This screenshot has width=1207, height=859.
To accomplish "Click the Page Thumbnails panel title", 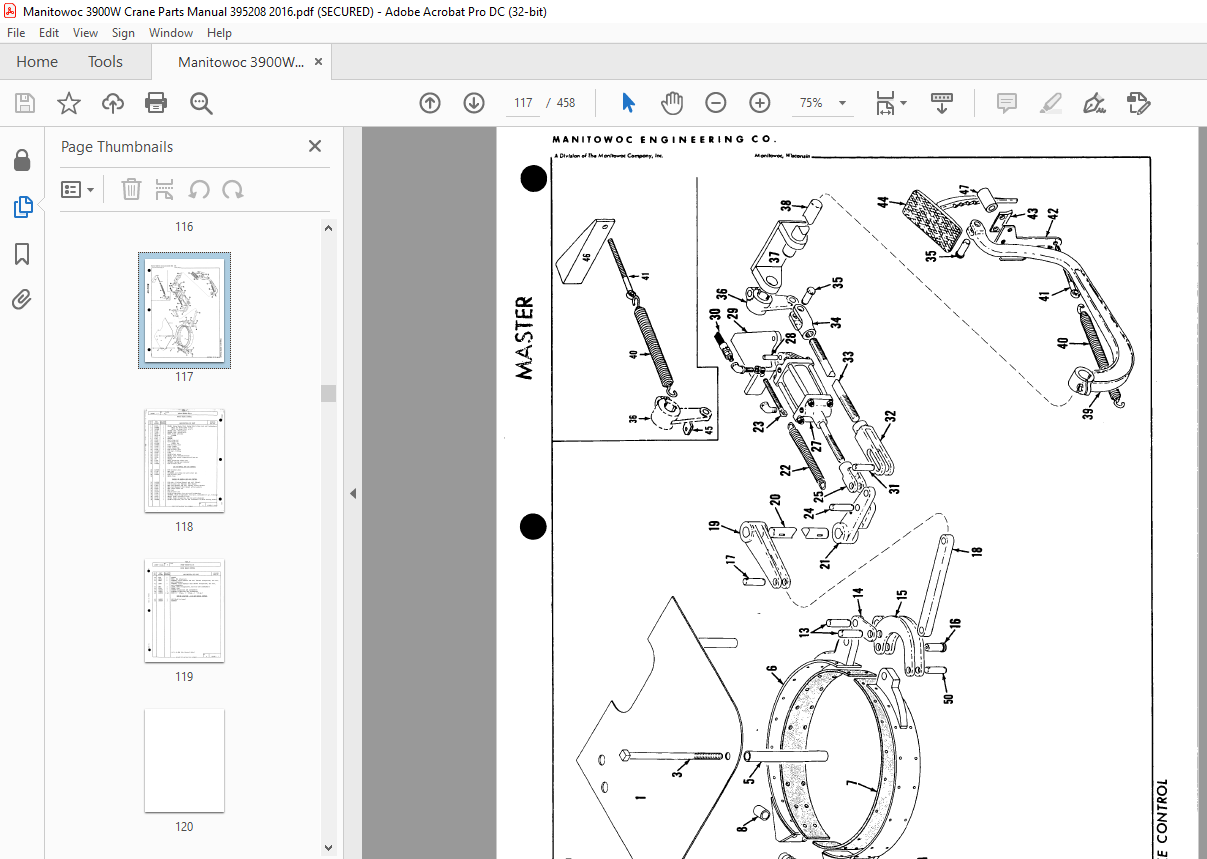I will (x=117, y=146).
